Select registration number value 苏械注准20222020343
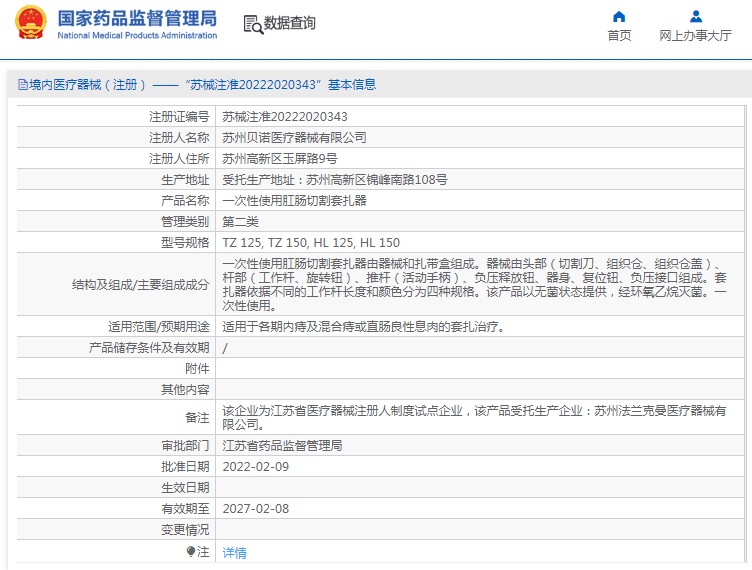752x570 pixels. [x=285, y=116]
